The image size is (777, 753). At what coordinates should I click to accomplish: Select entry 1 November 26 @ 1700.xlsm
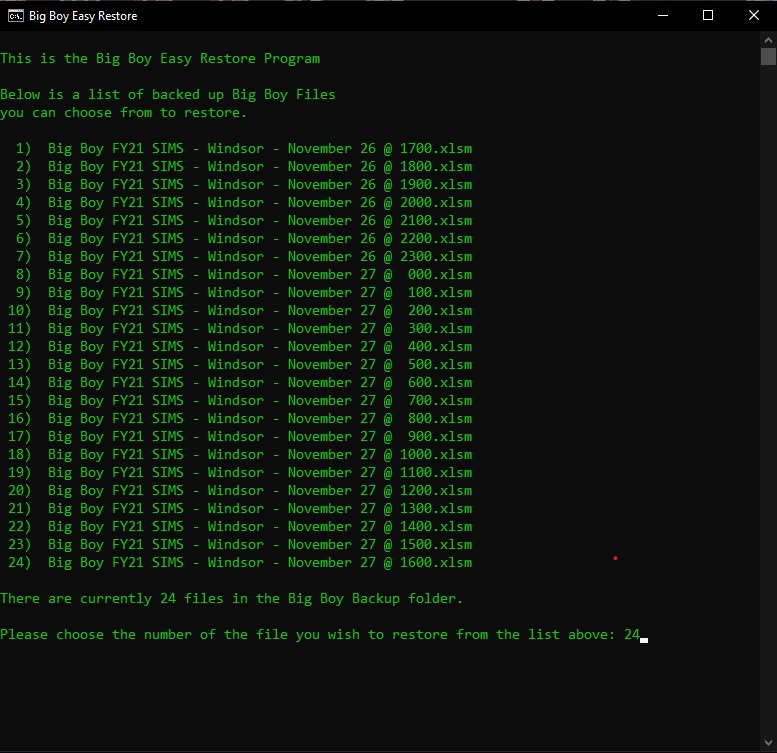[244, 149]
